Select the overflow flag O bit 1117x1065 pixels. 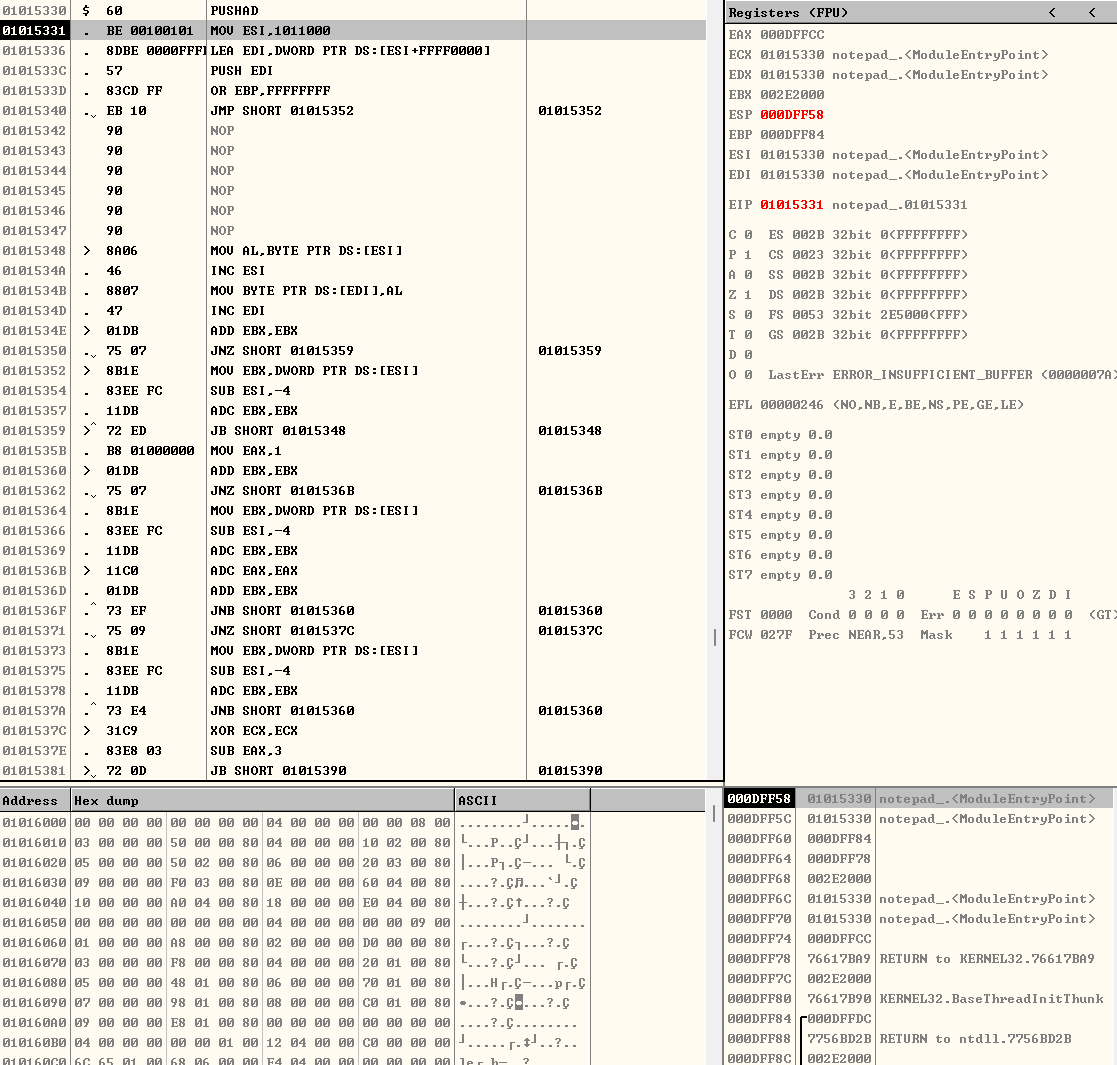pyautogui.click(x=740, y=374)
